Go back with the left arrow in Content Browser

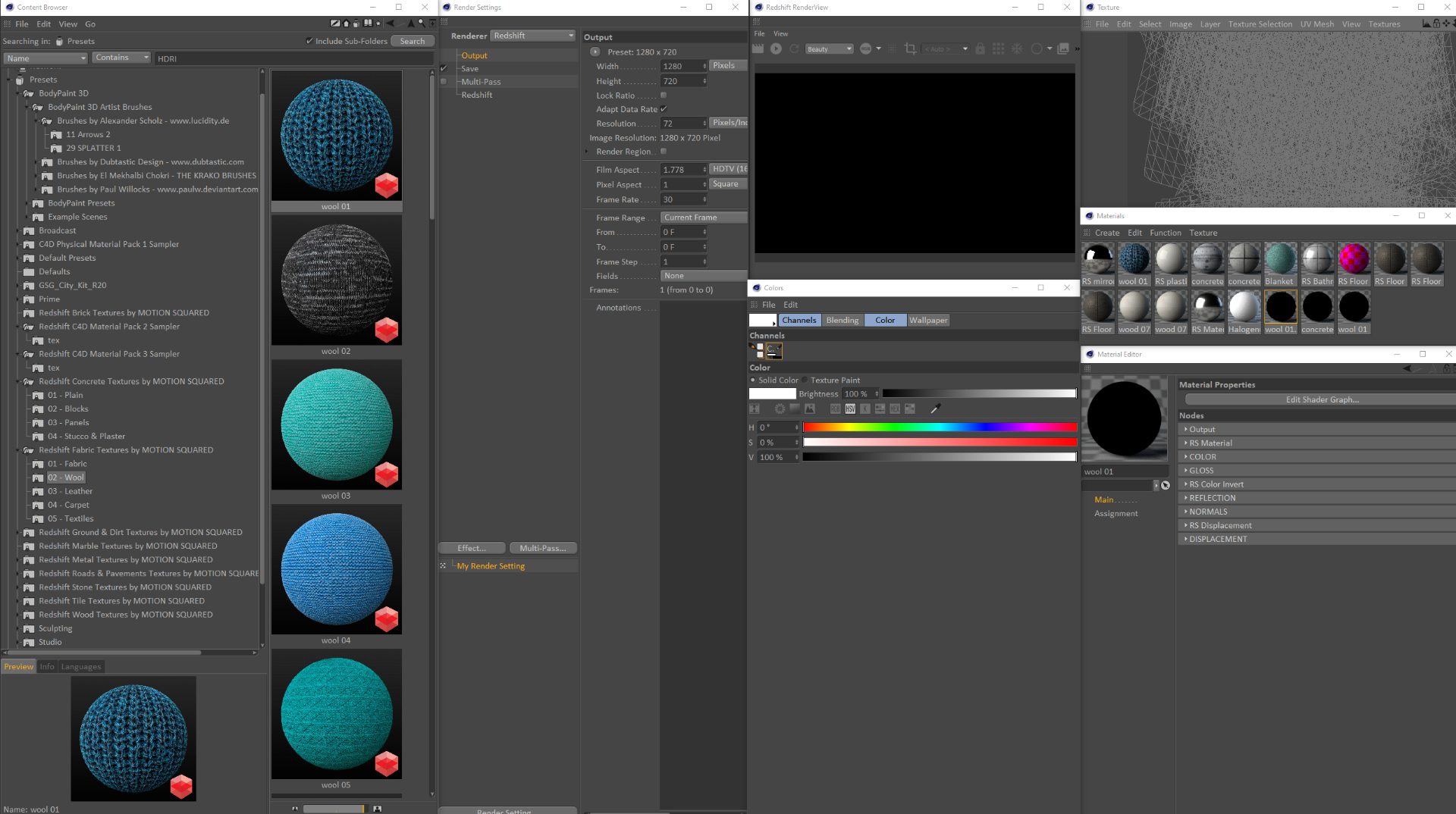pos(391,23)
